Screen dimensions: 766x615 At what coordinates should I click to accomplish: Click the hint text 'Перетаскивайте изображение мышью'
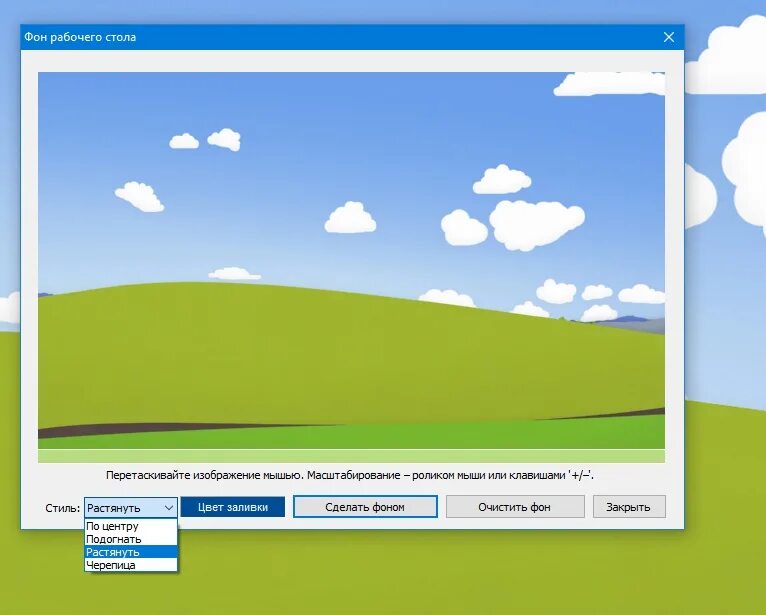pos(204,475)
